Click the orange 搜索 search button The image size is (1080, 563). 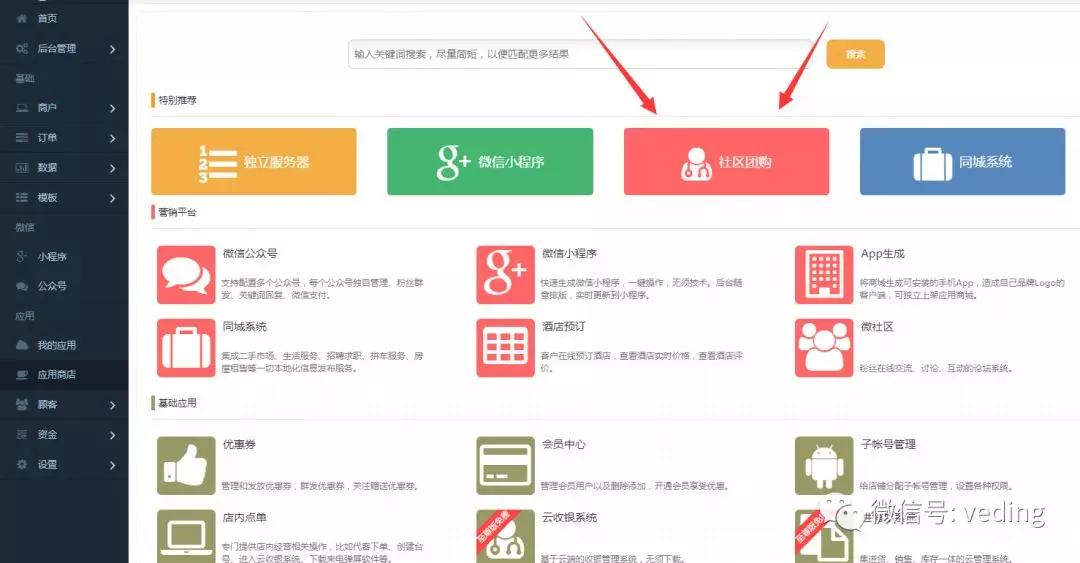click(855, 54)
